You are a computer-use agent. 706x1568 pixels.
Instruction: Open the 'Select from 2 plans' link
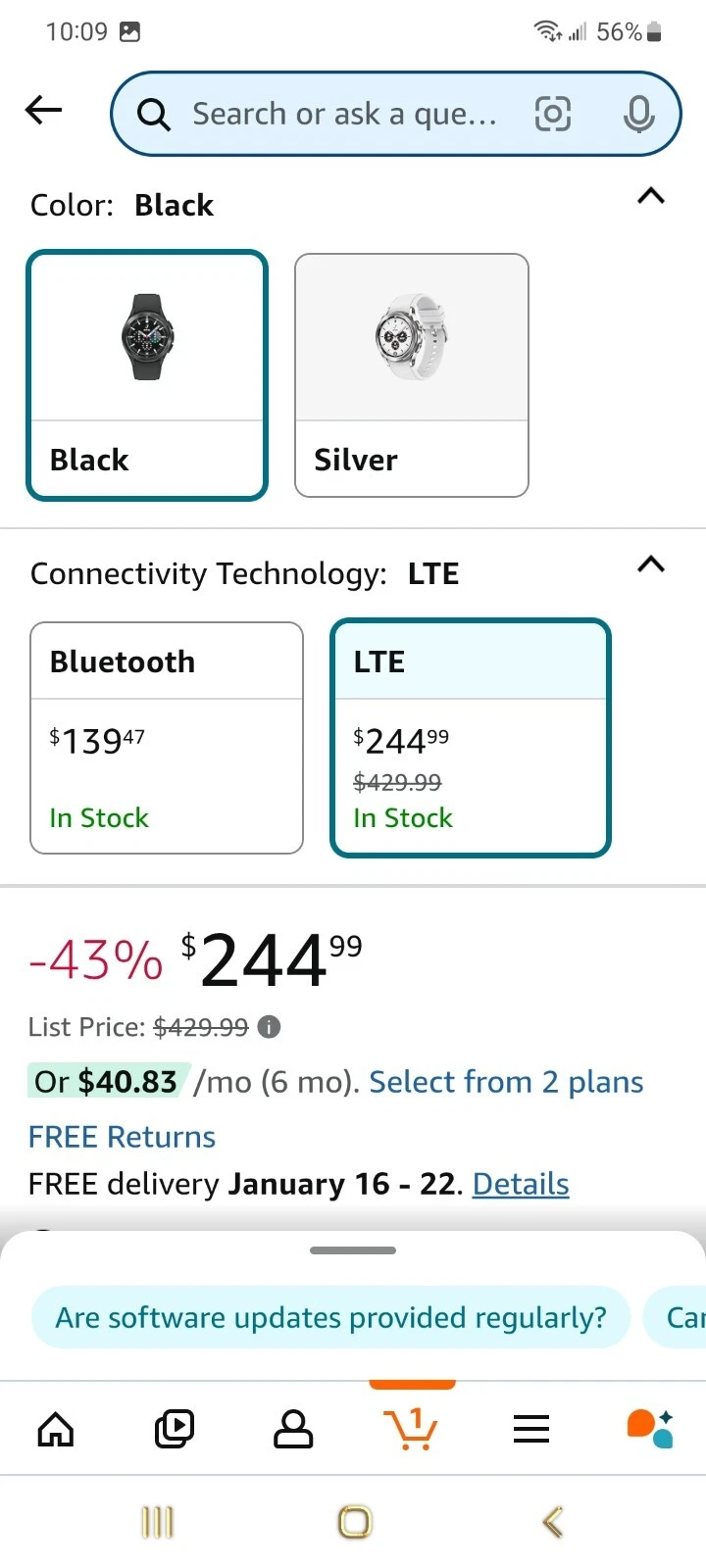click(x=506, y=1082)
